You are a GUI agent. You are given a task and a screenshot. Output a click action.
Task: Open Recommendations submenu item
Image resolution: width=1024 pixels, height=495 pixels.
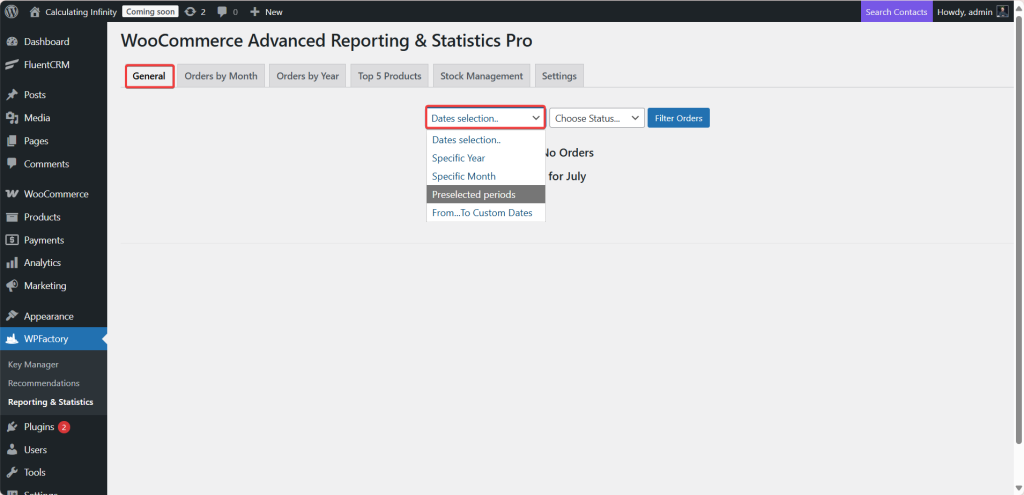coord(44,383)
